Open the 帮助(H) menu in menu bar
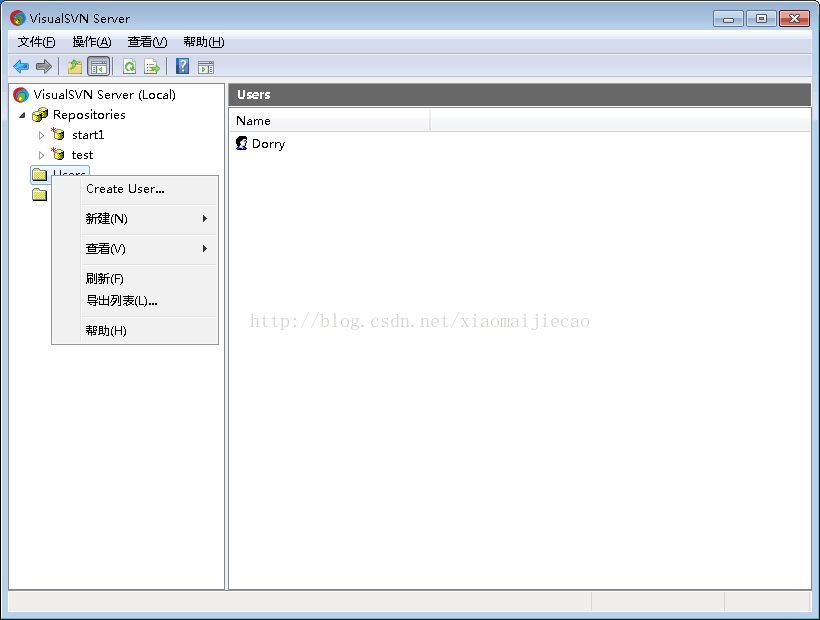820x620 pixels. (204, 42)
